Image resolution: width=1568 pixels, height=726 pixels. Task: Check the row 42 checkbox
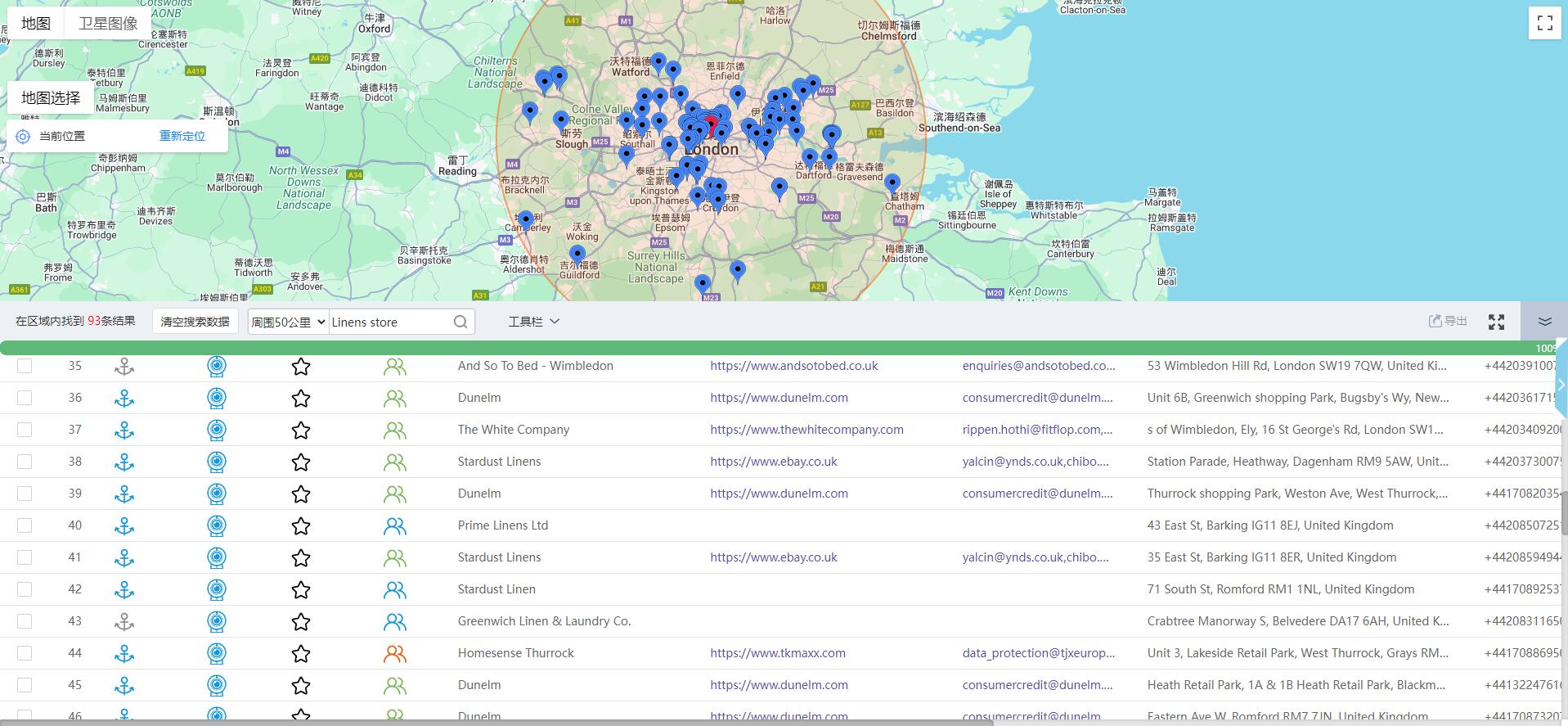25,589
